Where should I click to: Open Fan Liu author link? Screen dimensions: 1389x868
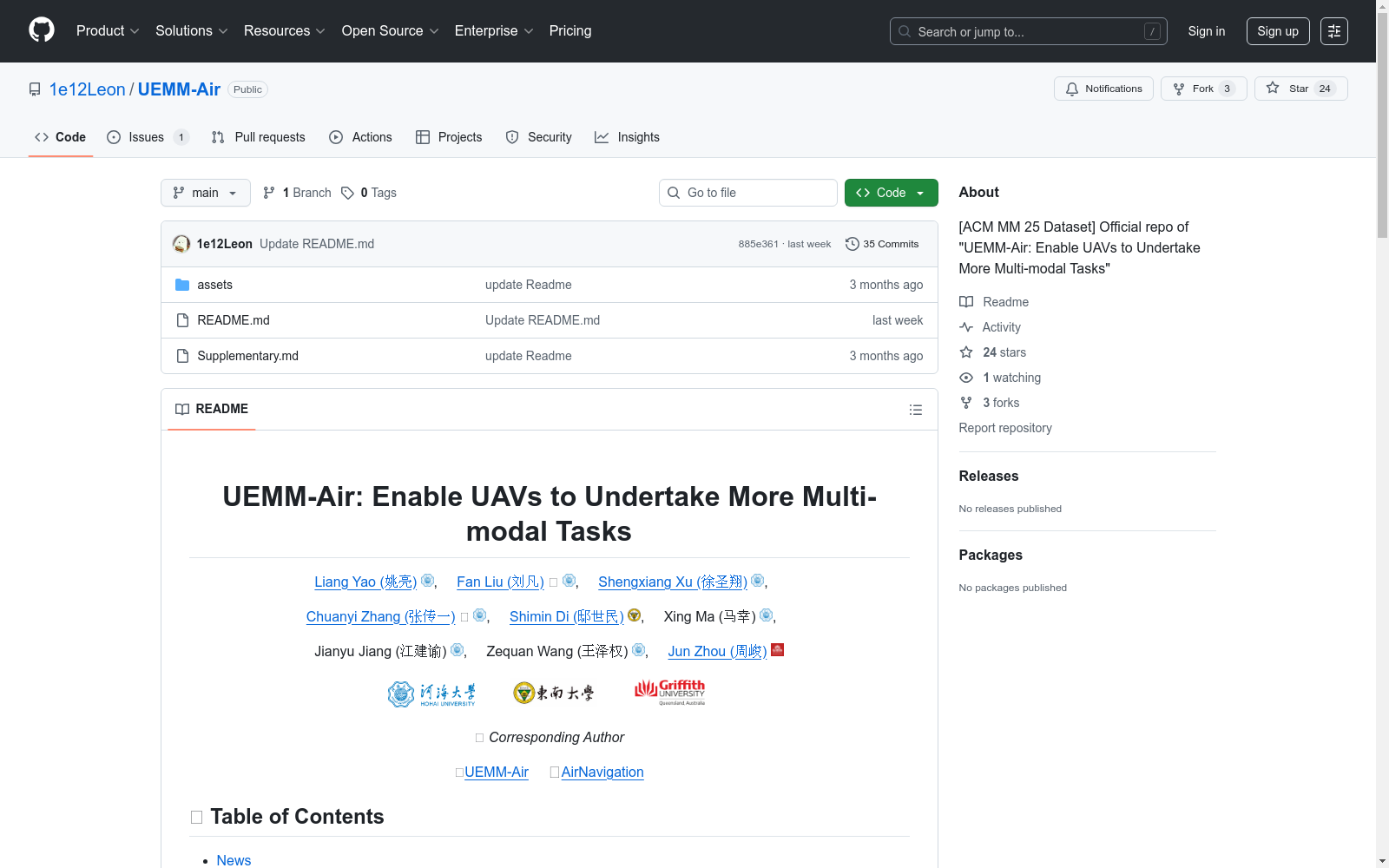(x=500, y=582)
